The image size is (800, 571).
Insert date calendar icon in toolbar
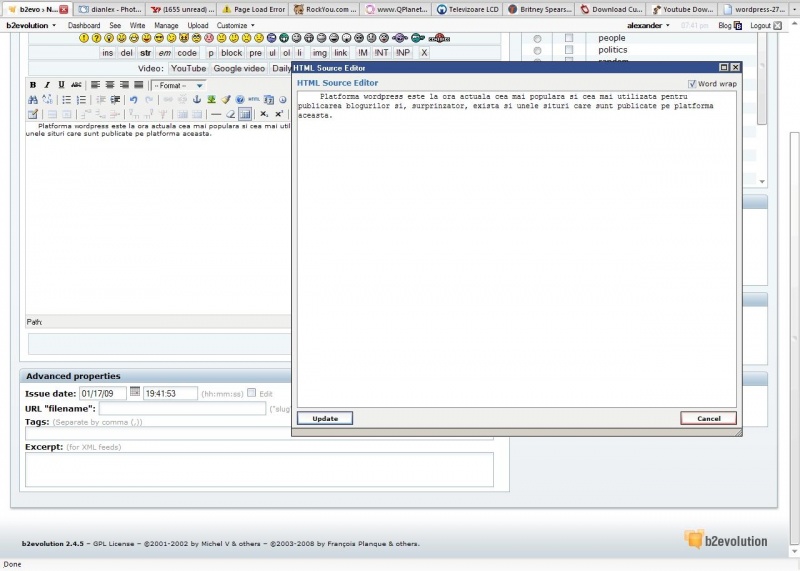[x=269, y=100]
